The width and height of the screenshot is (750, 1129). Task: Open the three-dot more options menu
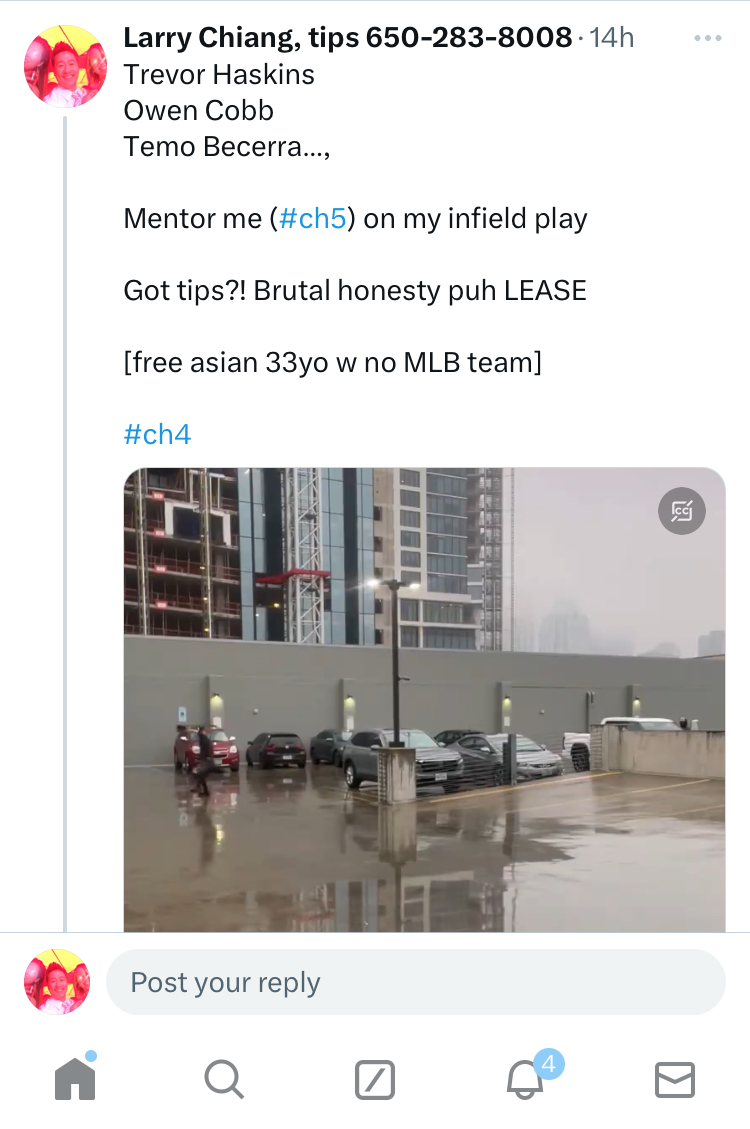707,38
